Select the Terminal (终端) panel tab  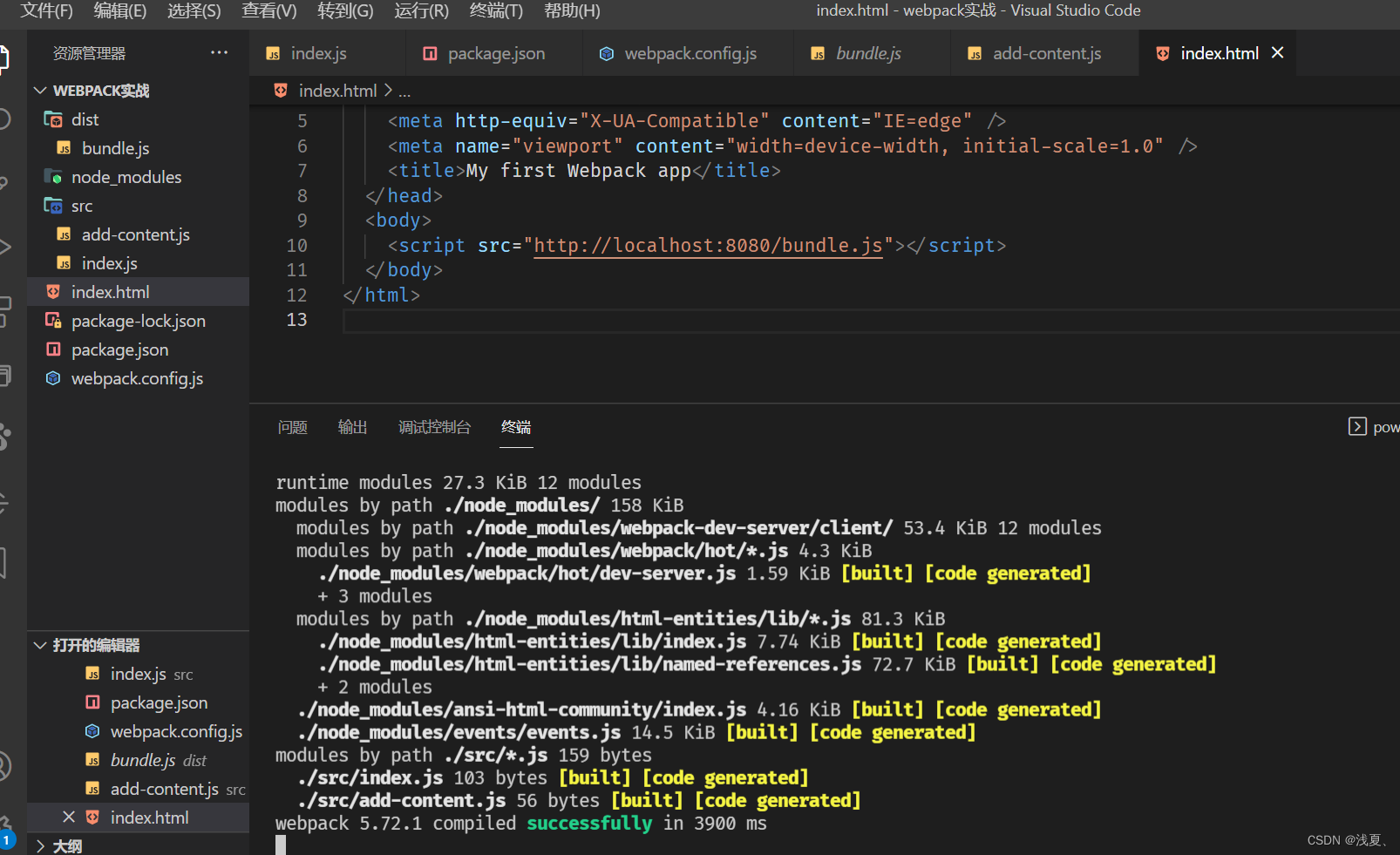pos(516,427)
